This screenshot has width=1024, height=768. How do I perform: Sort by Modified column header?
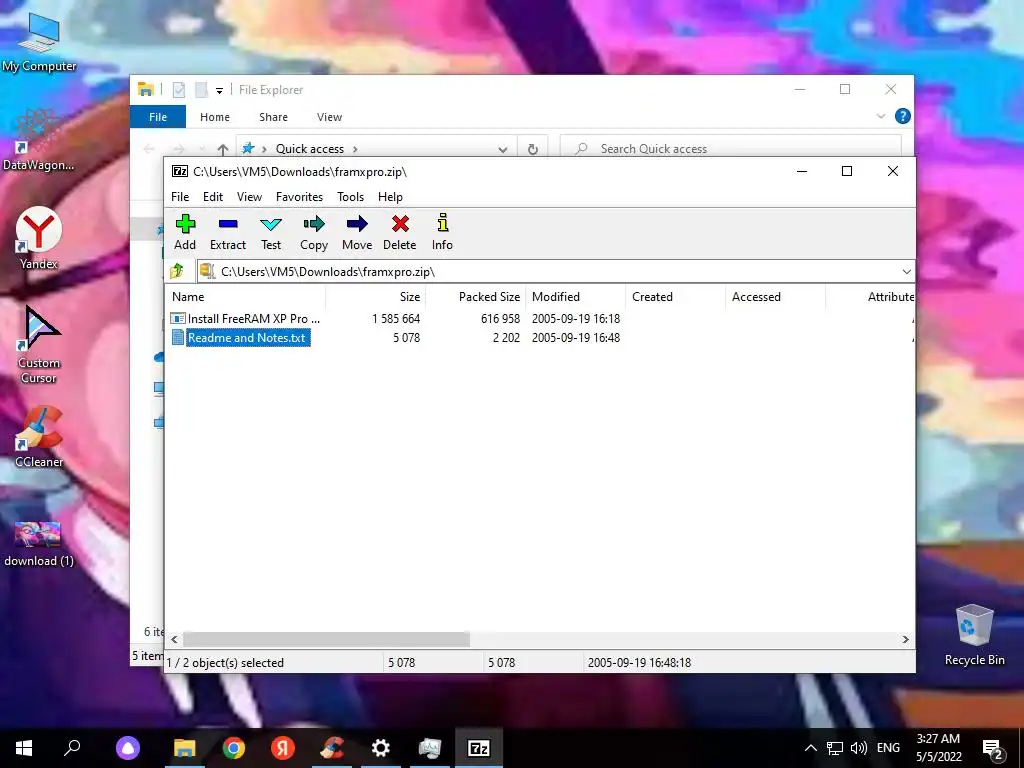pyautogui.click(x=575, y=296)
